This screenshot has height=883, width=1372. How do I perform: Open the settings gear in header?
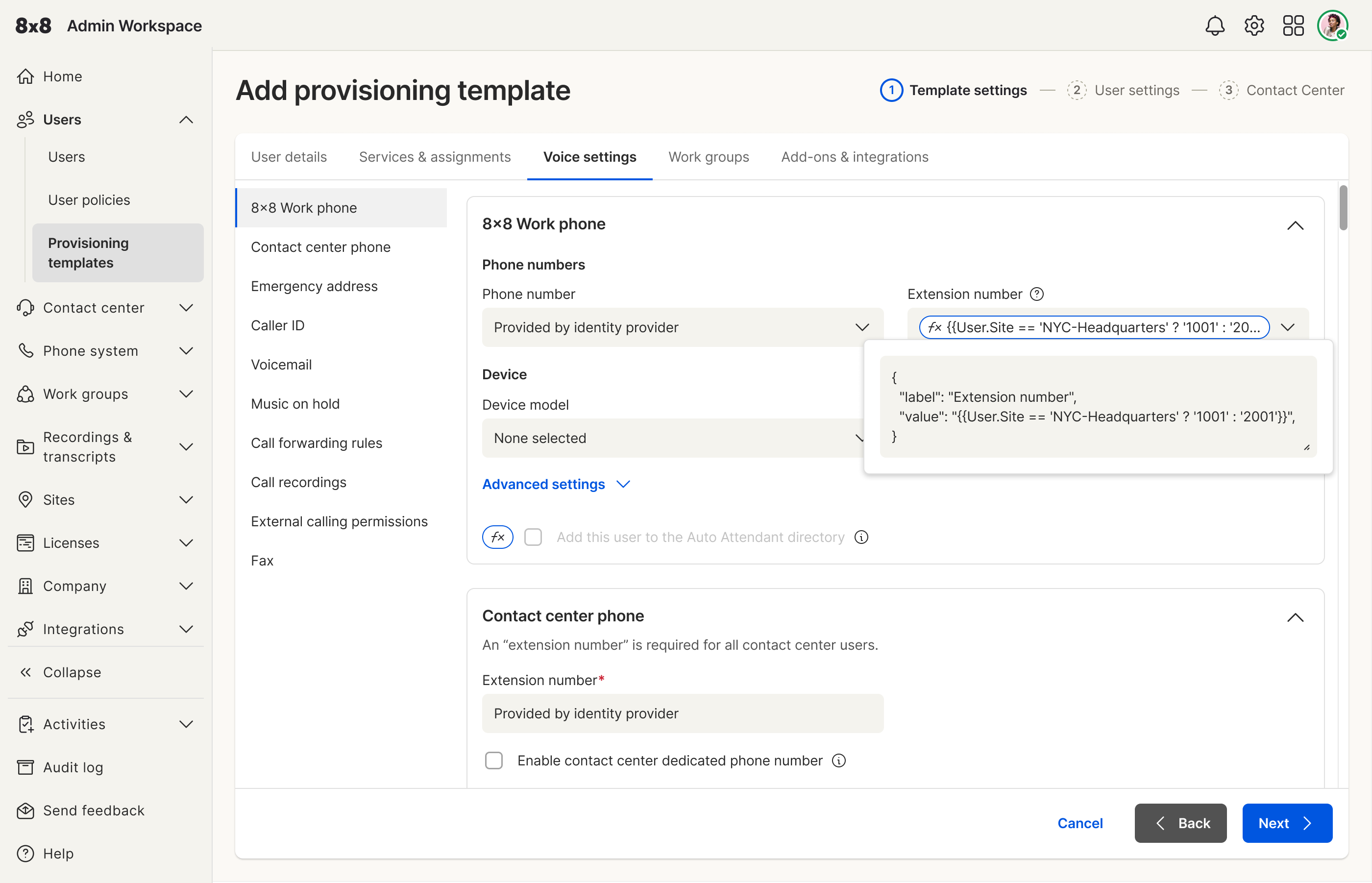tap(1254, 26)
